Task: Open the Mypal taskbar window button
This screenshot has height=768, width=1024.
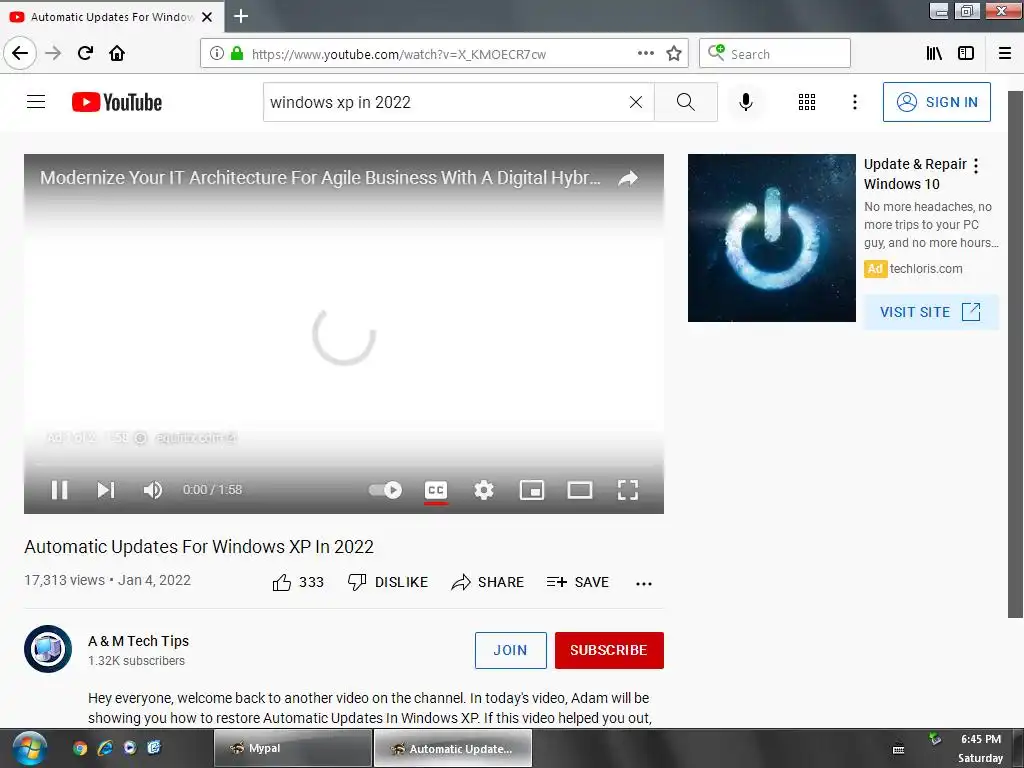Action: point(293,748)
